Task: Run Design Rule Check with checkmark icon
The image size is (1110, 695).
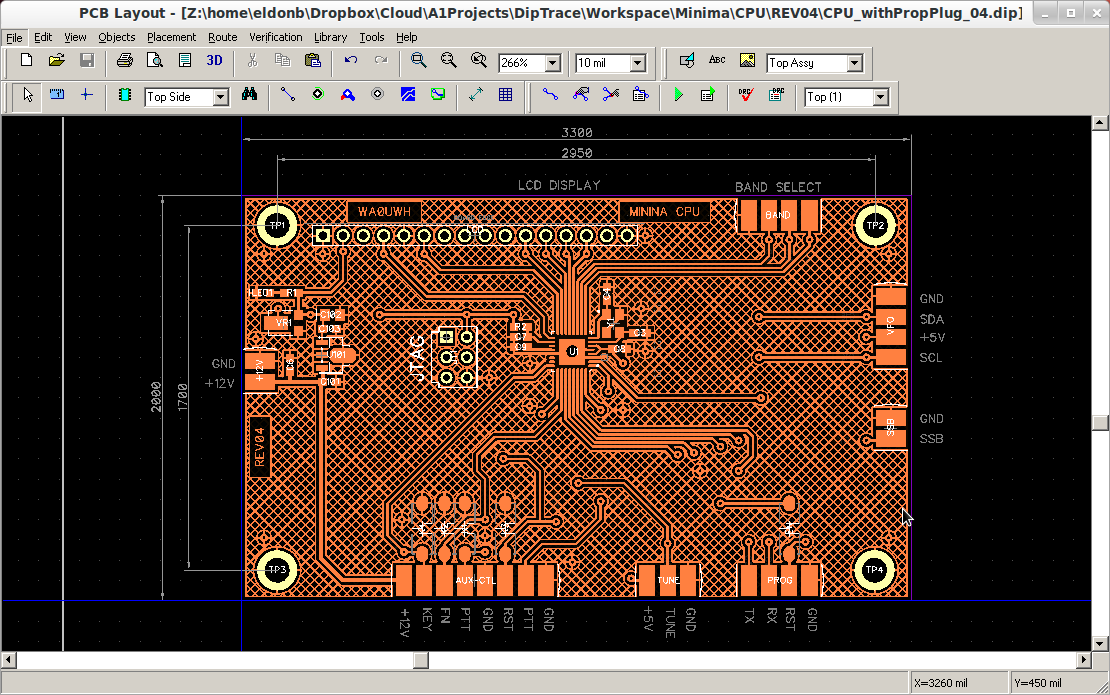Action: (746, 96)
